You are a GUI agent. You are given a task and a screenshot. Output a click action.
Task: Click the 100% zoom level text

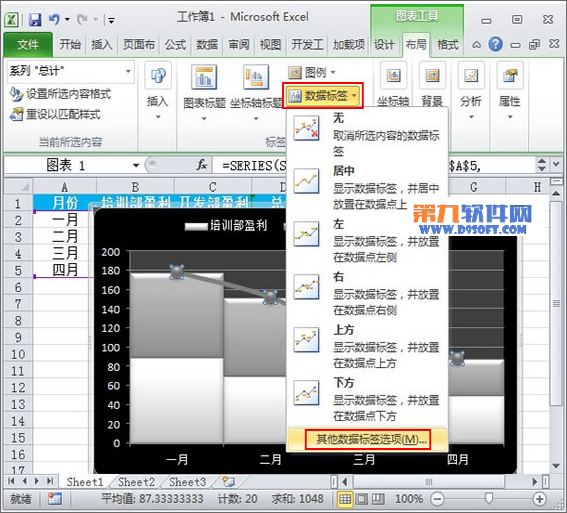409,499
